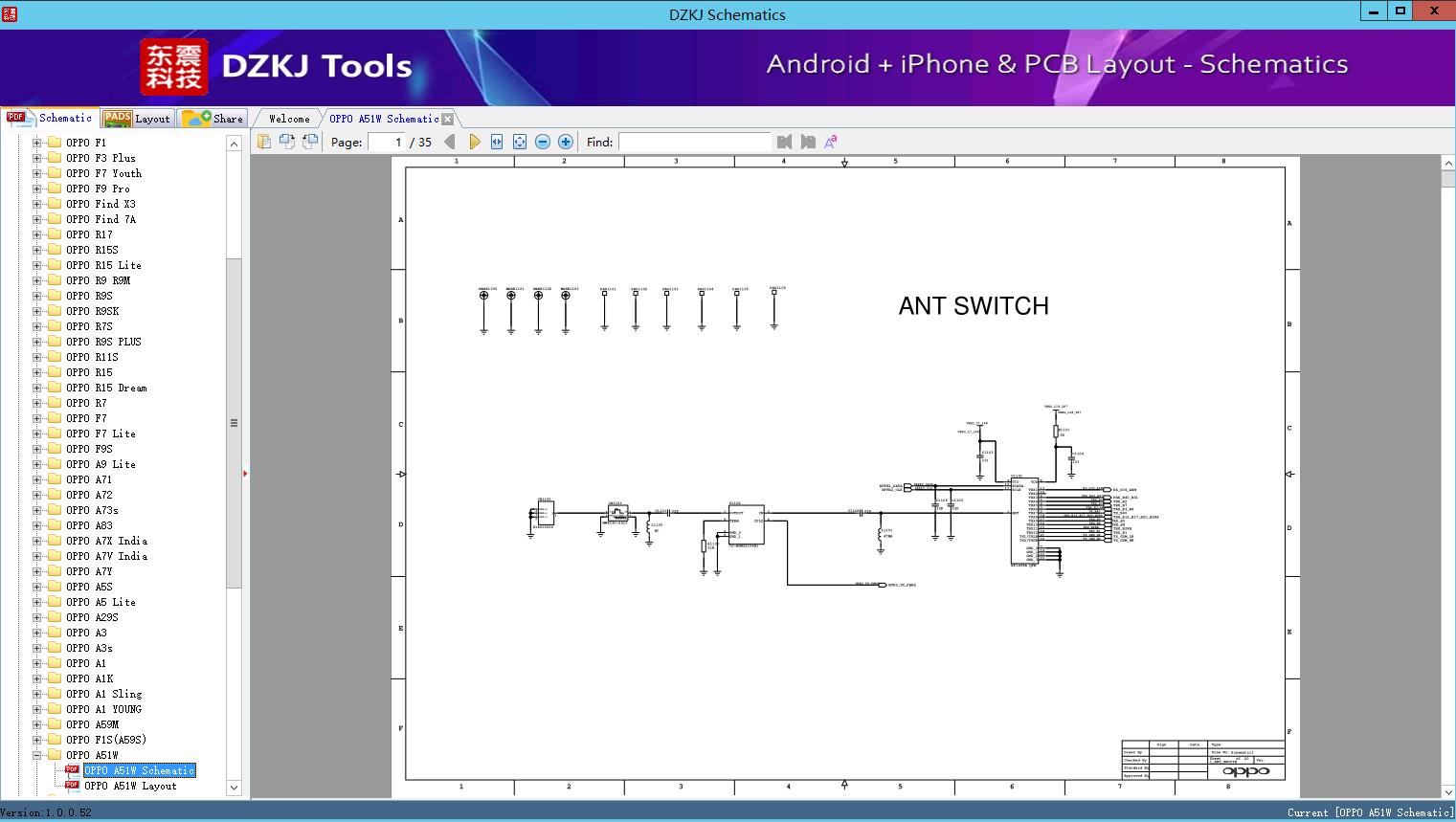This screenshot has width=1456, height=822.
Task: Close the DZKJ Schematics window
Action: [1434, 11]
